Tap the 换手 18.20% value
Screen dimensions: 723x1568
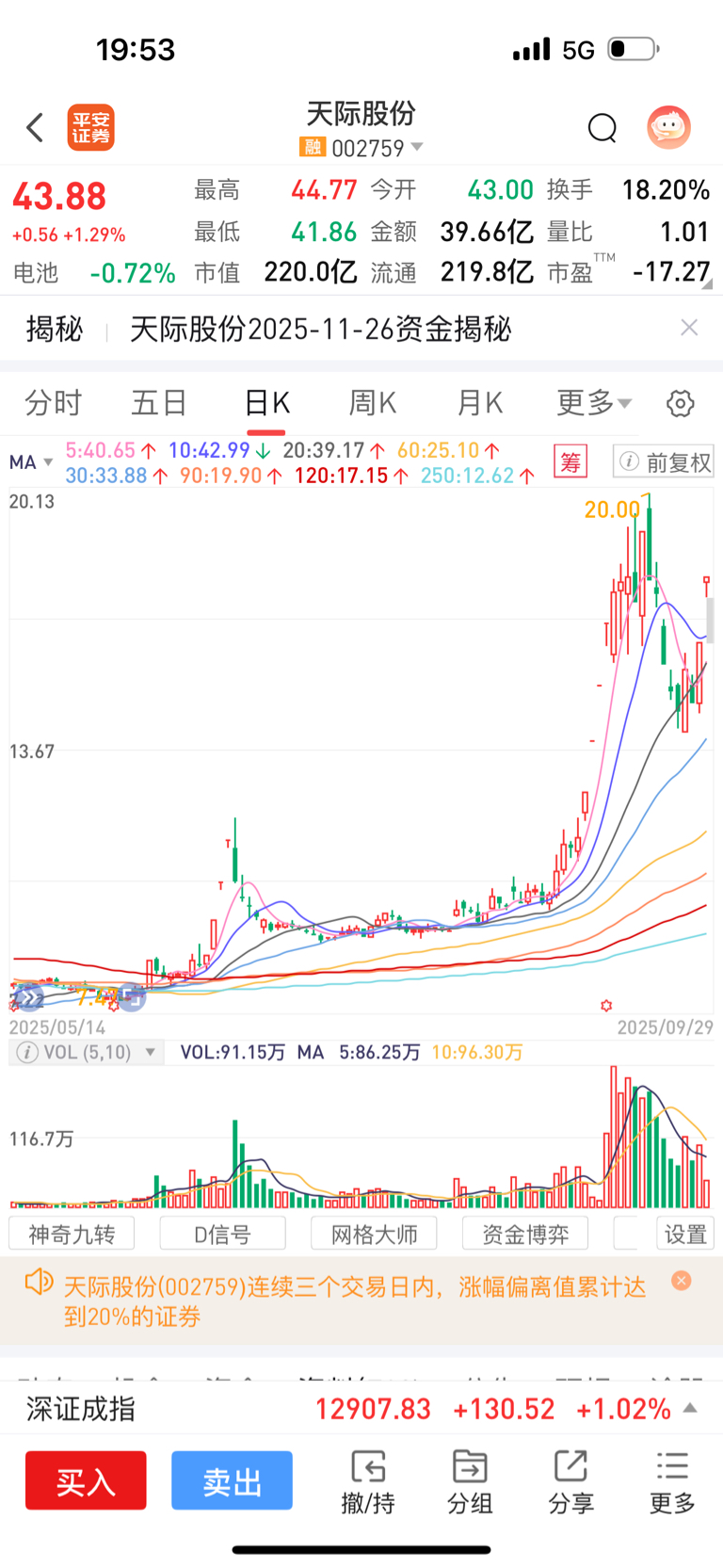[x=628, y=190]
